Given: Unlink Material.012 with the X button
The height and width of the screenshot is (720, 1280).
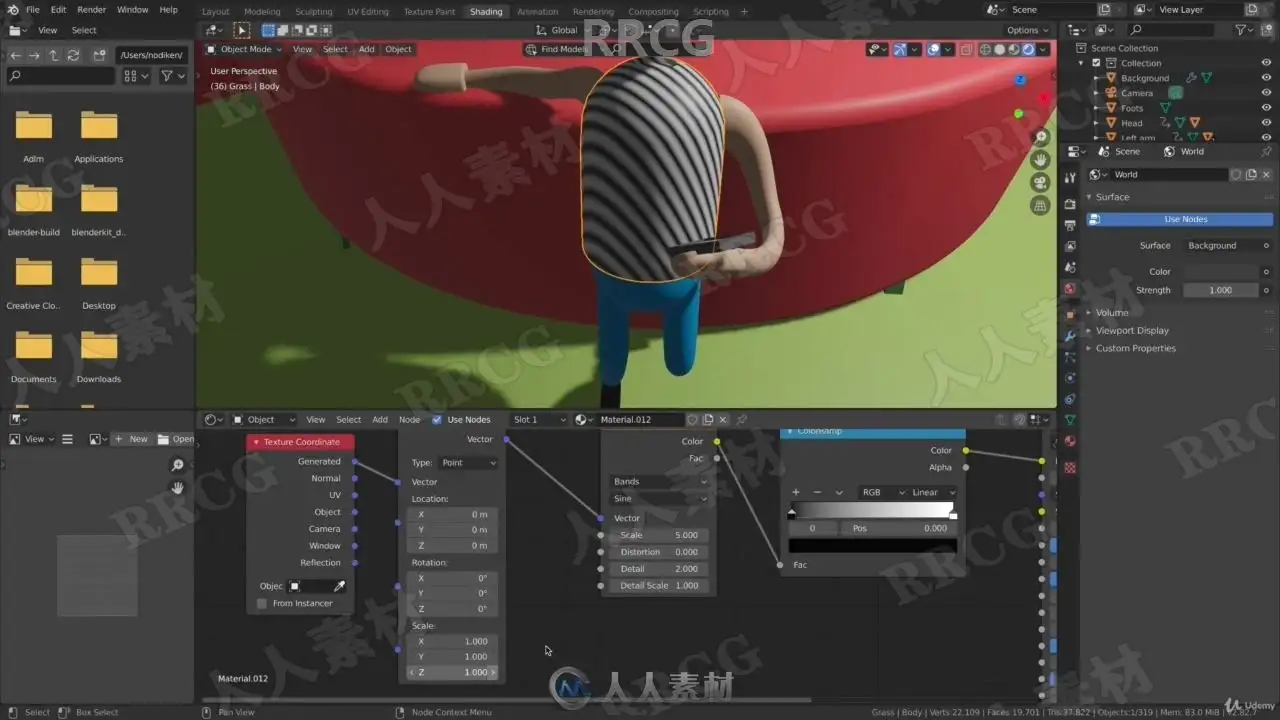Looking at the screenshot, I should [x=723, y=420].
